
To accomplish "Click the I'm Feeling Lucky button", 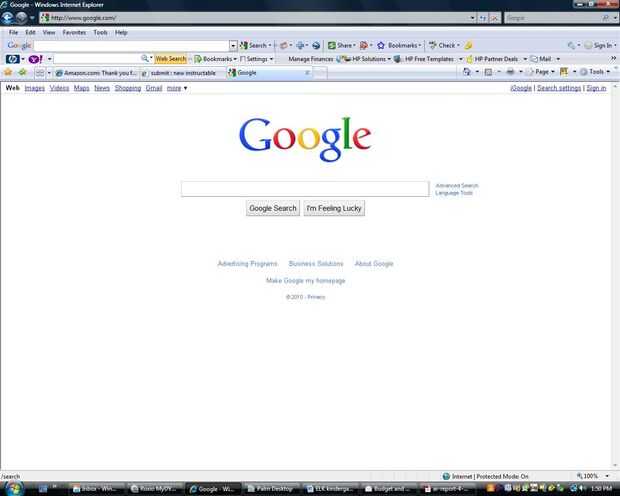I will [x=334, y=208].
